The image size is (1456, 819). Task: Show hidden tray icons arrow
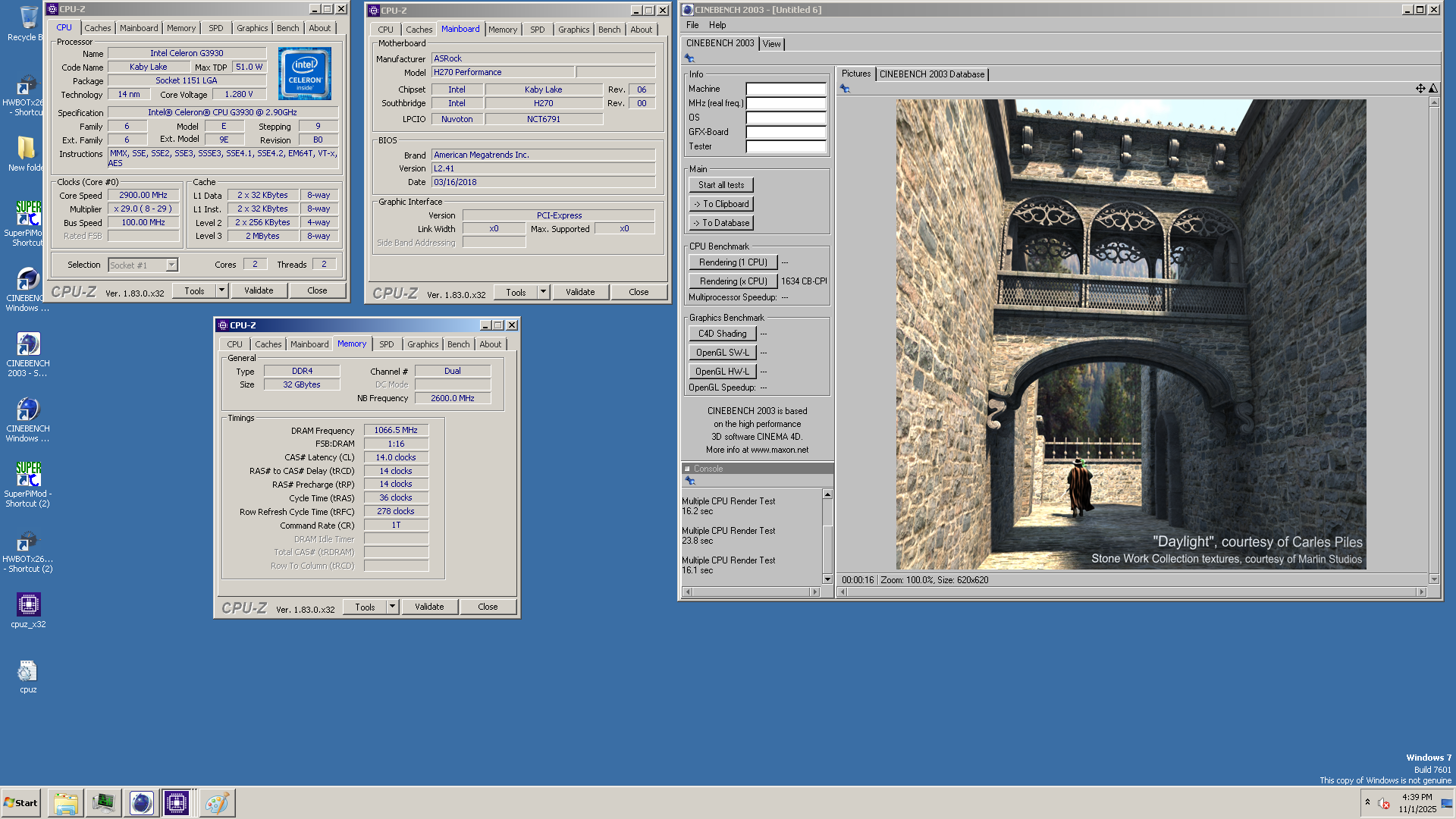(x=1367, y=802)
